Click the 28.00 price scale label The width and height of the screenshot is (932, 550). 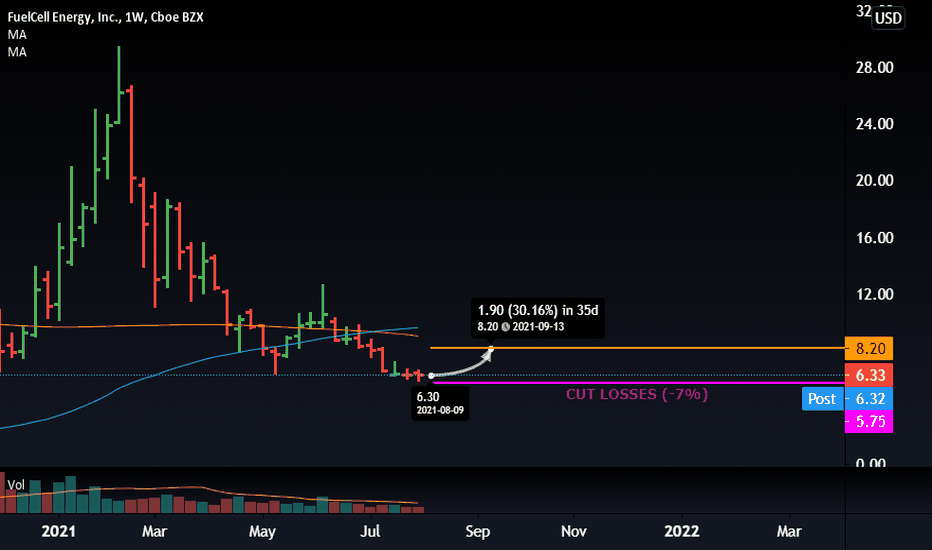pyautogui.click(x=874, y=68)
